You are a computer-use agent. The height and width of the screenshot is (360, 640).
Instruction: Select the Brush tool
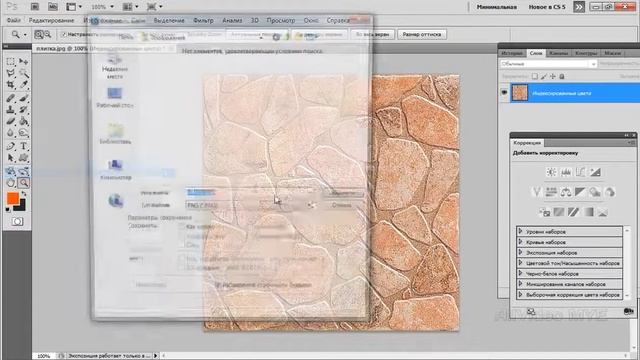click(24, 98)
